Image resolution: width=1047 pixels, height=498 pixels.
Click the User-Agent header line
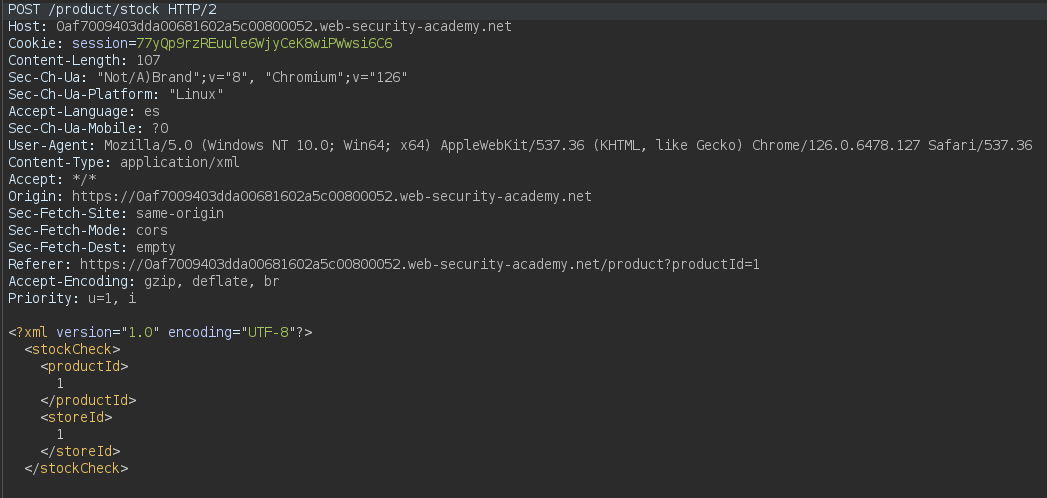click(x=520, y=146)
